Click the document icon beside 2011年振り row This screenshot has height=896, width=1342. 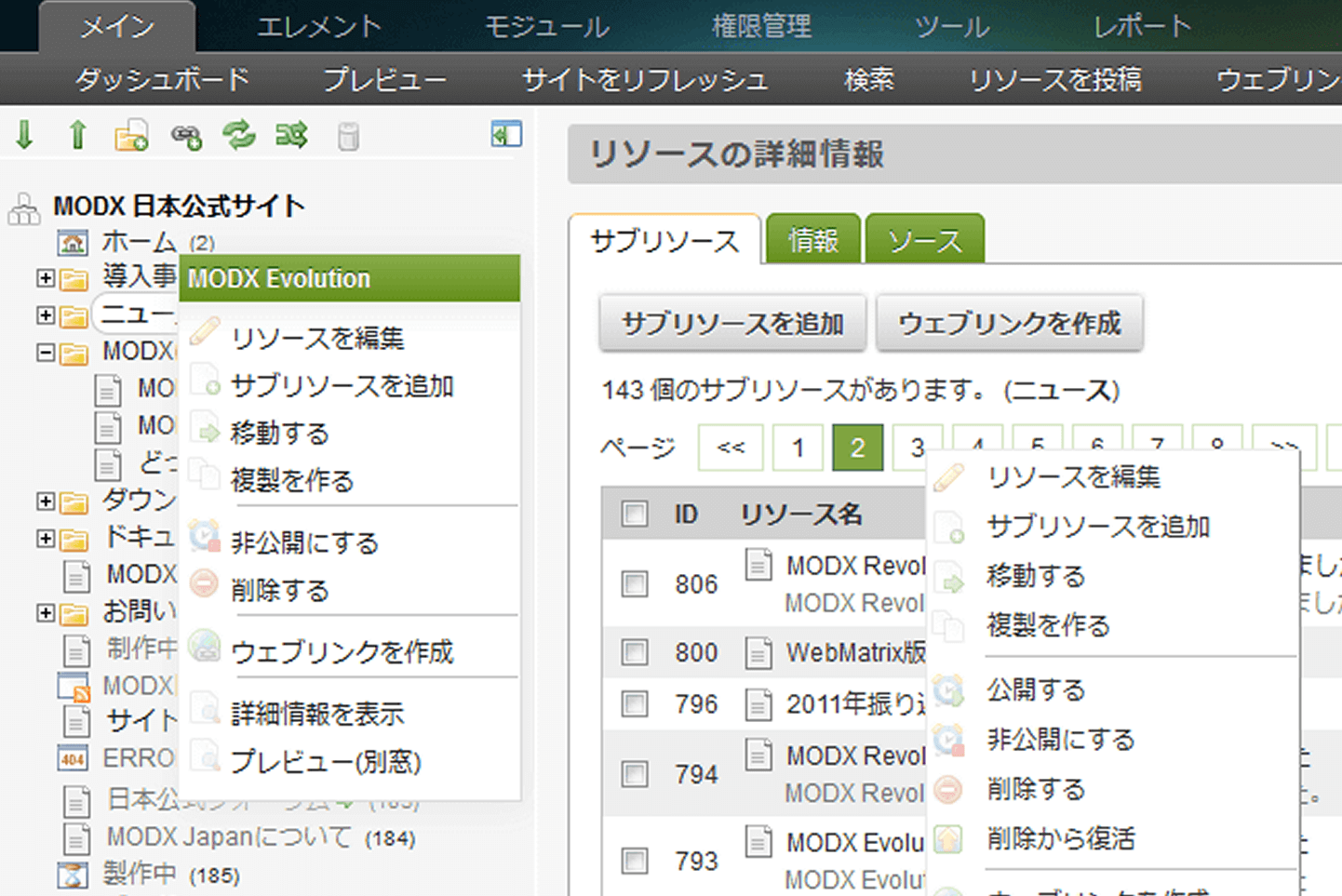758,704
